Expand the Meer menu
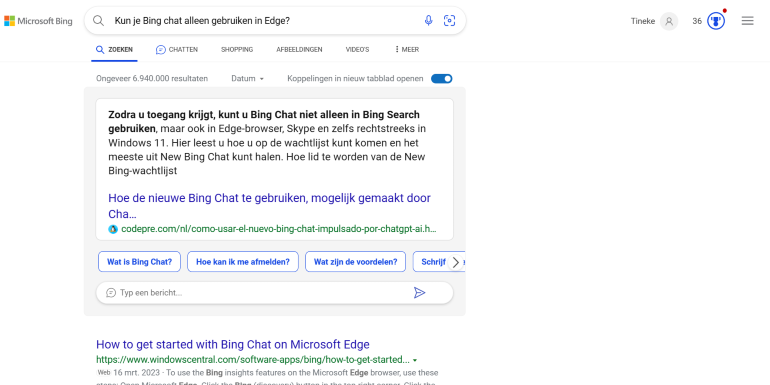This screenshot has width=770, height=385. (x=407, y=50)
